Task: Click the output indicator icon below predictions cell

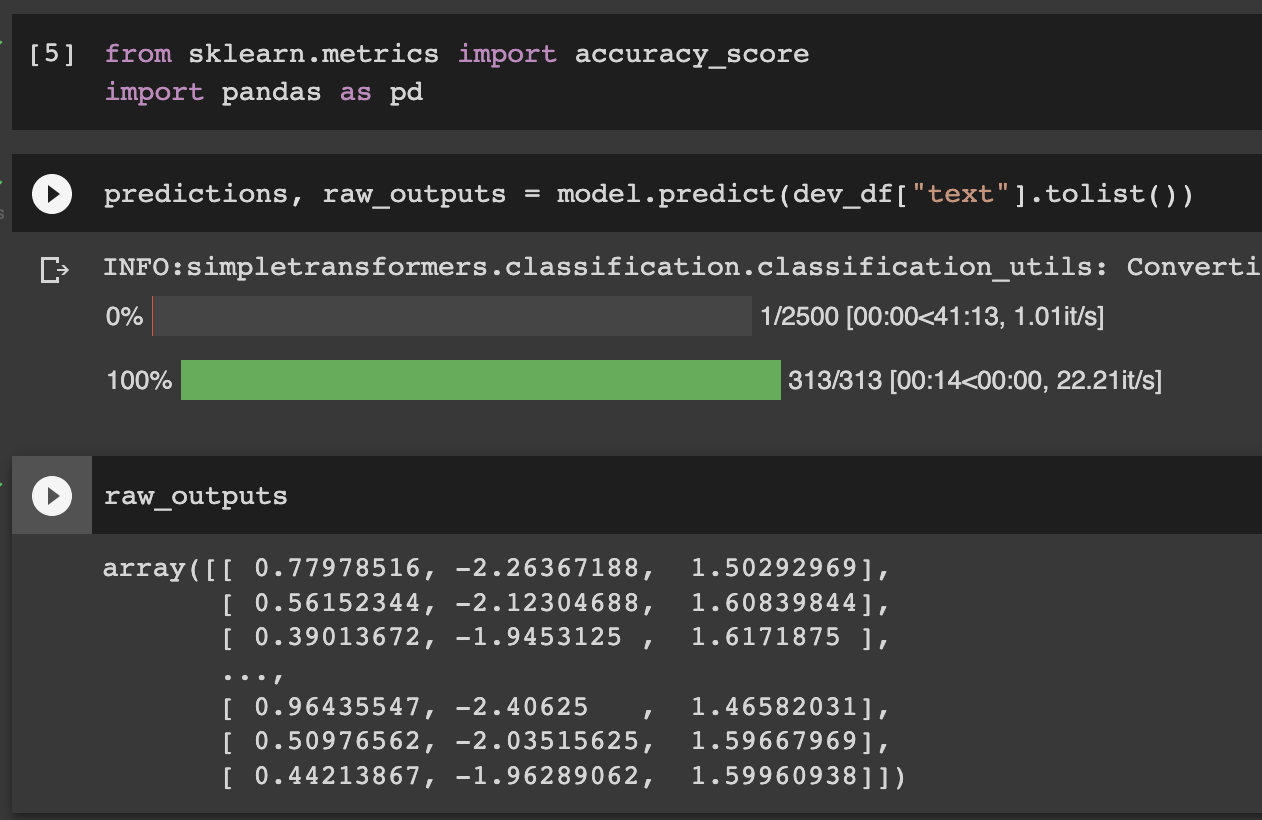Action: [x=55, y=268]
